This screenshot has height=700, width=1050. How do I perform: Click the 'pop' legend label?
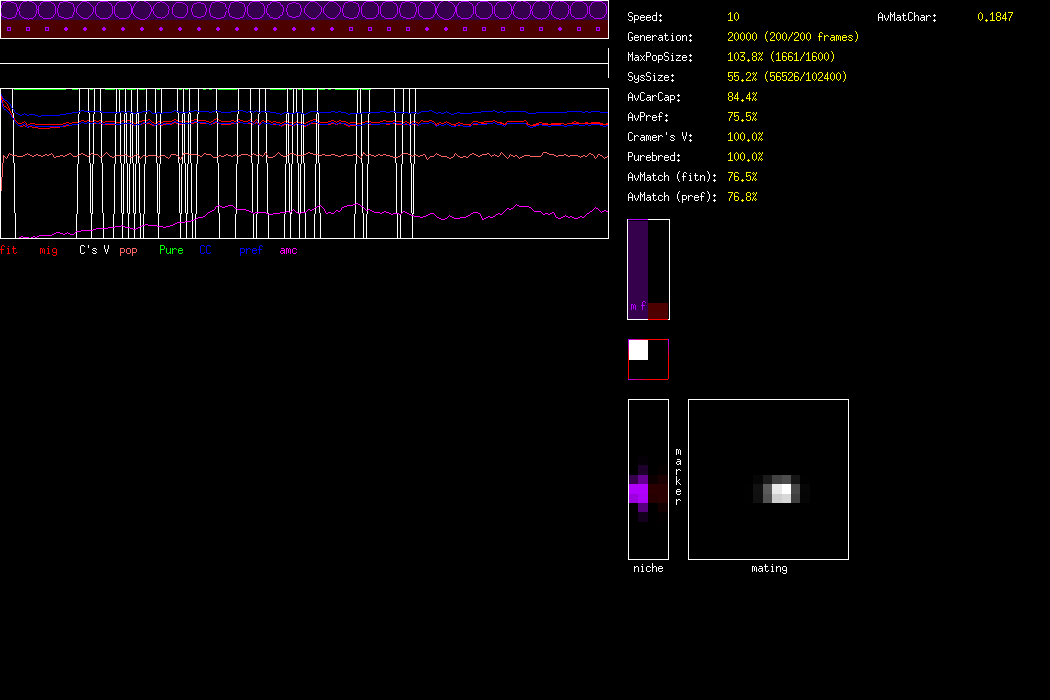(x=128, y=250)
